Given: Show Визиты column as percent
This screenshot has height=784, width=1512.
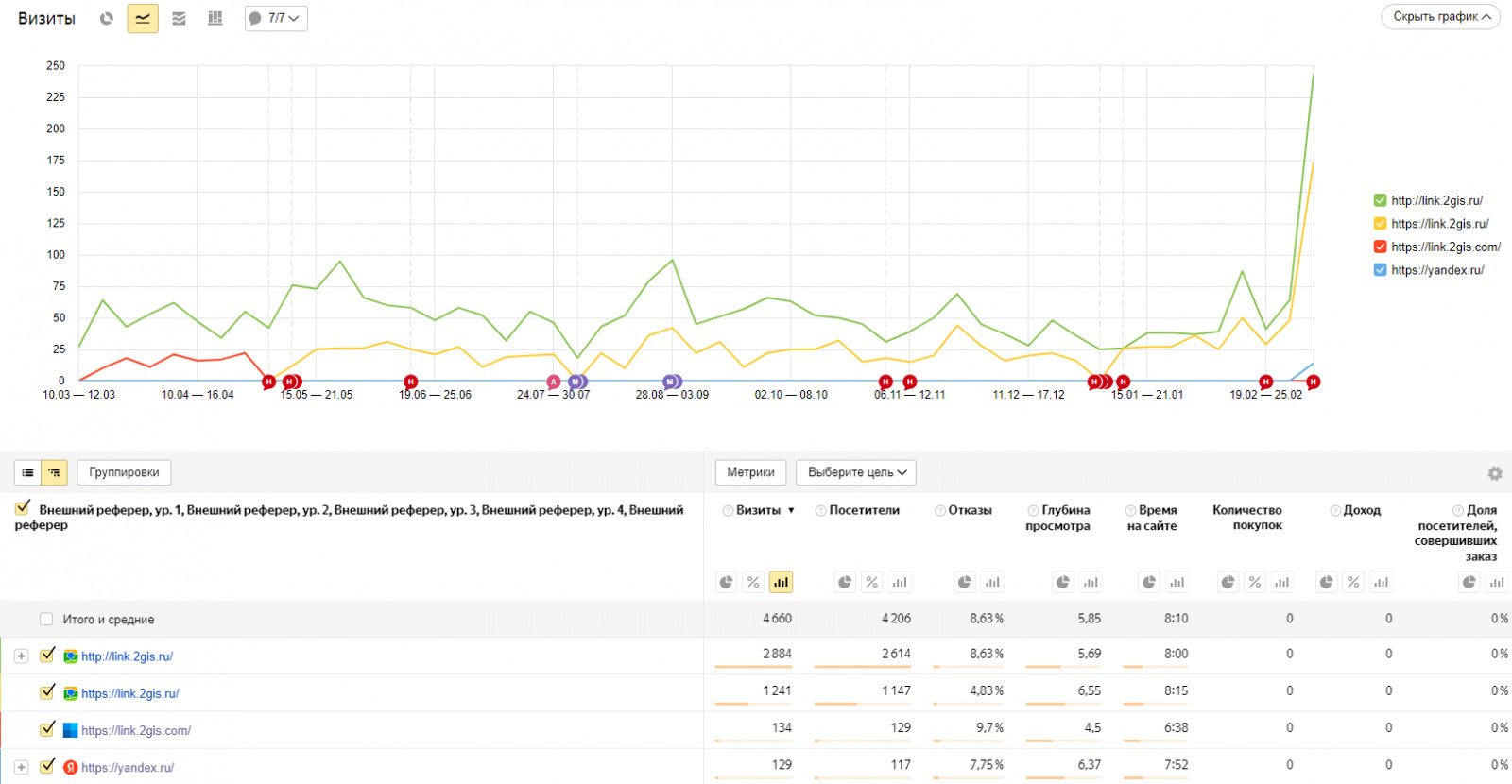Looking at the screenshot, I should [x=753, y=582].
